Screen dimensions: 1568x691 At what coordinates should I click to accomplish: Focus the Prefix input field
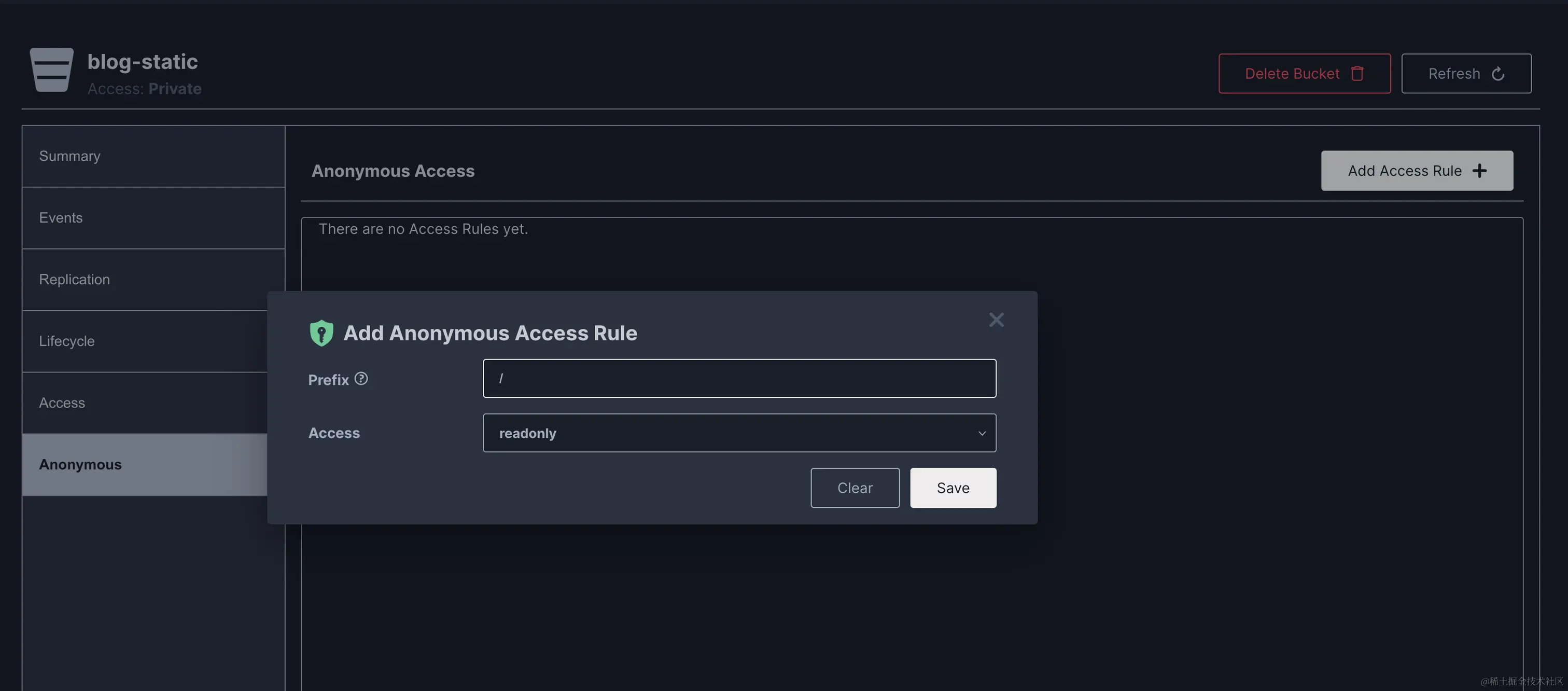(739, 378)
